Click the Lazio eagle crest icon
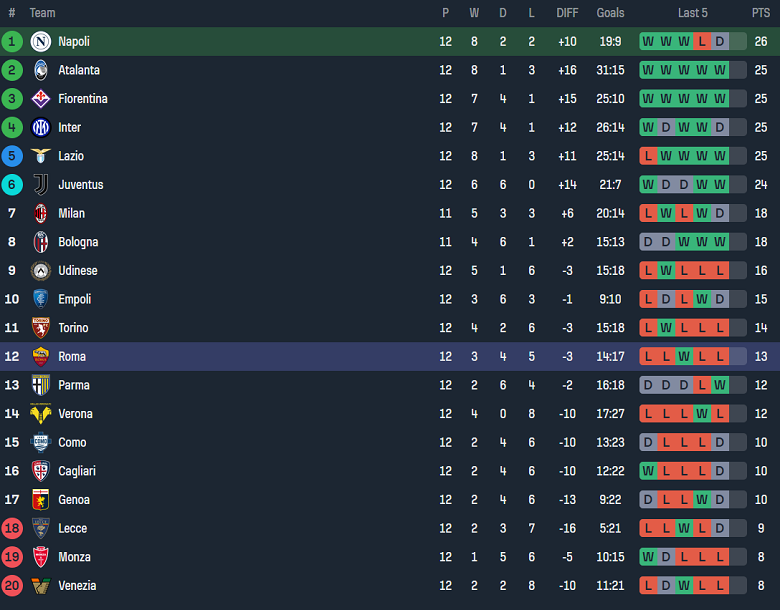 41,156
